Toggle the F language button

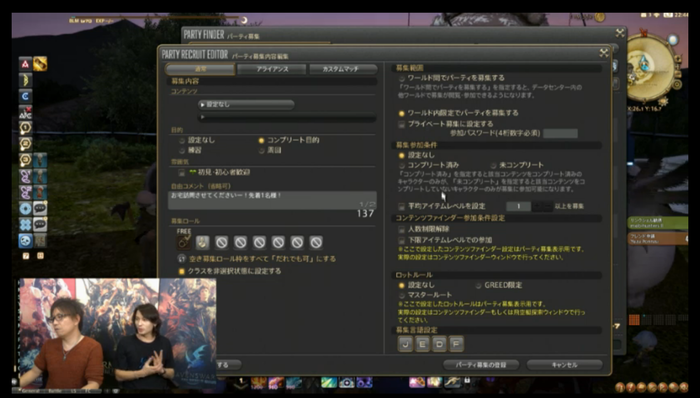coord(456,344)
